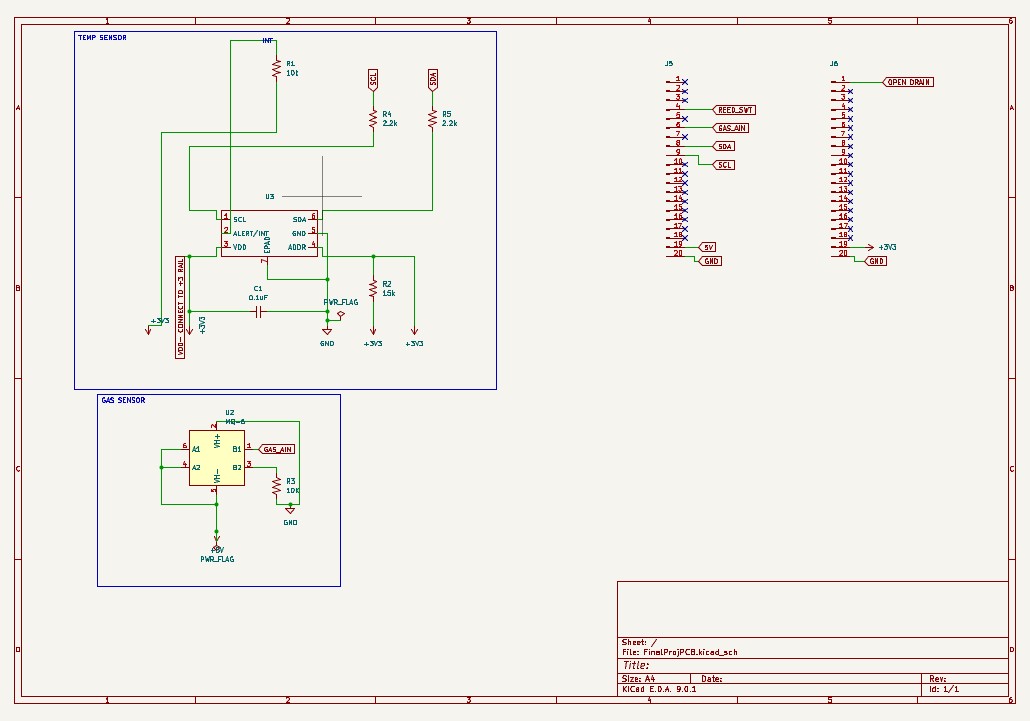The height and width of the screenshot is (721, 1030).
Task: Click the Sheet: / field
Action: coord(639,642)
